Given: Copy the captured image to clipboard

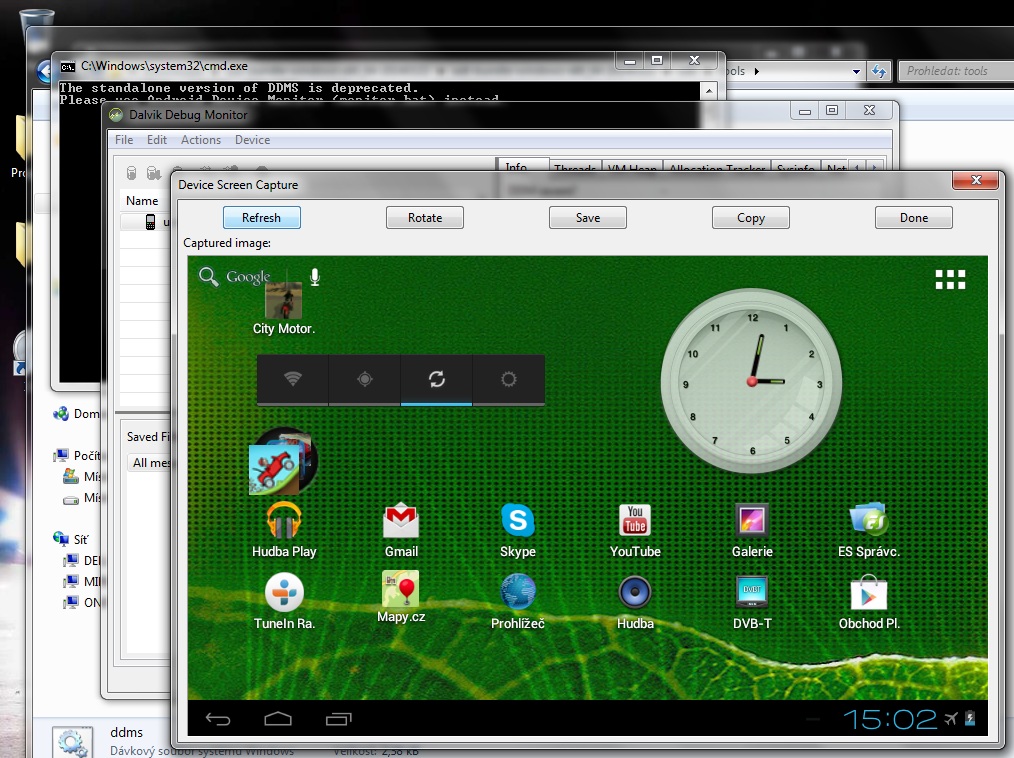Looking at the screenshot, I should [x=751, y=218].
